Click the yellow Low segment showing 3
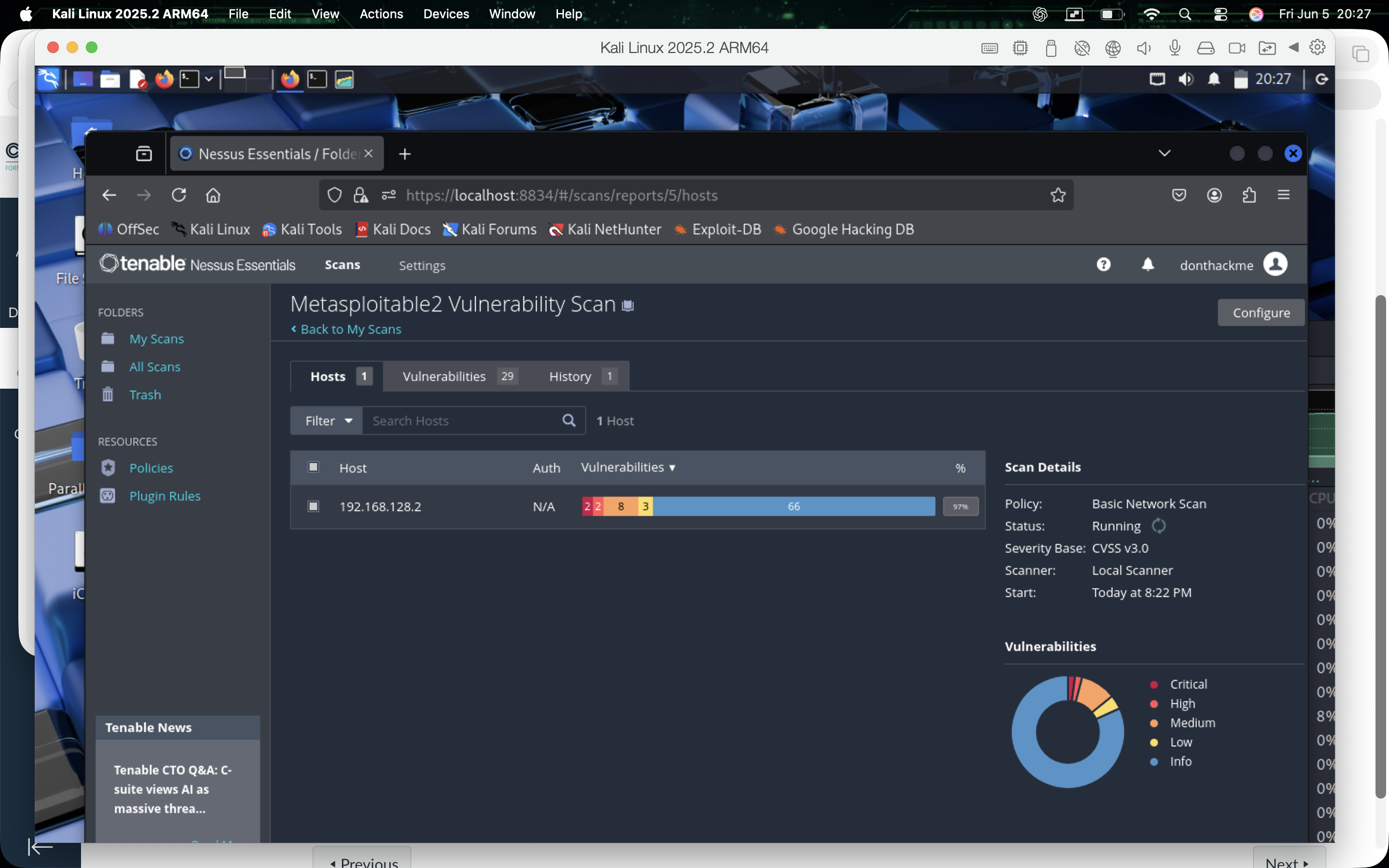Screen dimensions: 1389x868 645,506
